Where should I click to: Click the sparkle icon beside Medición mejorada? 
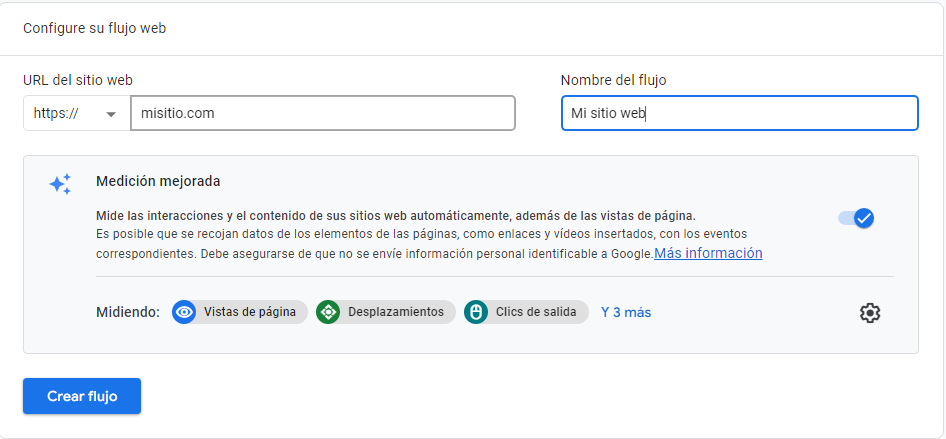60,184
